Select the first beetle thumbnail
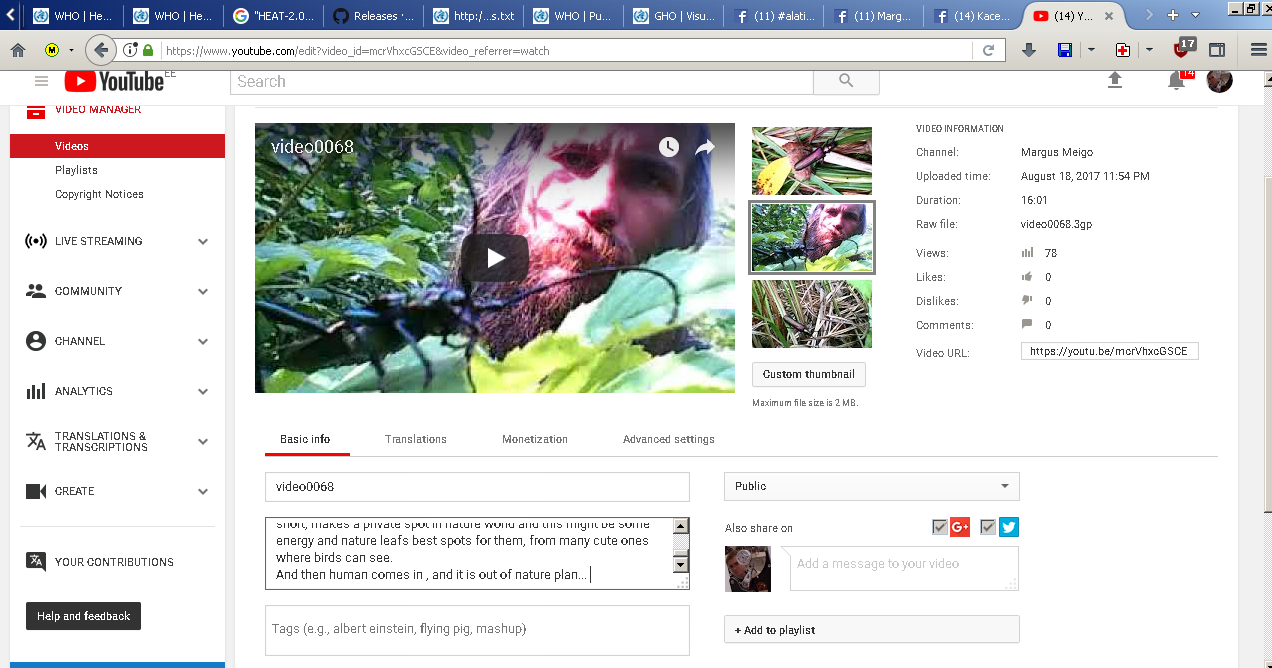This screenshot has height=668, width=1272. (811, 160)
